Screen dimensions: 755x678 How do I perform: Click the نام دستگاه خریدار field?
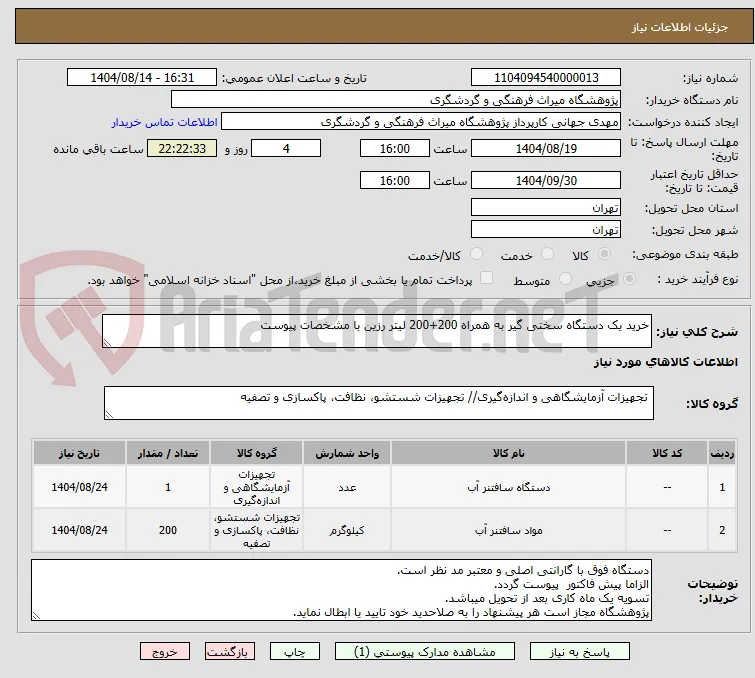[396, 100]
